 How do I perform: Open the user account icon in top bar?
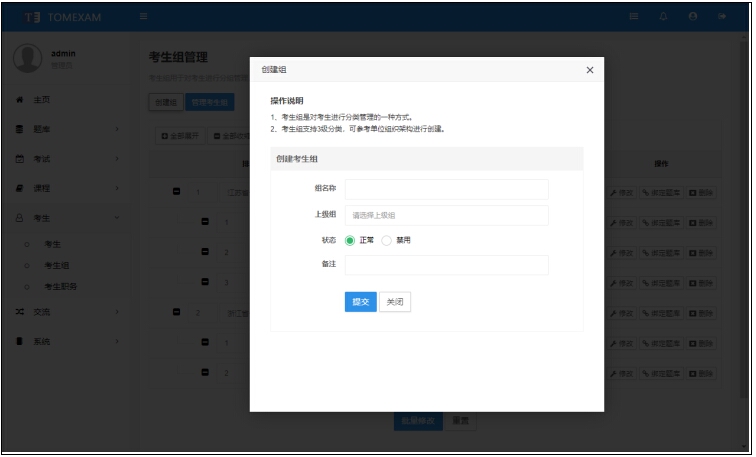tap(693, 16)
